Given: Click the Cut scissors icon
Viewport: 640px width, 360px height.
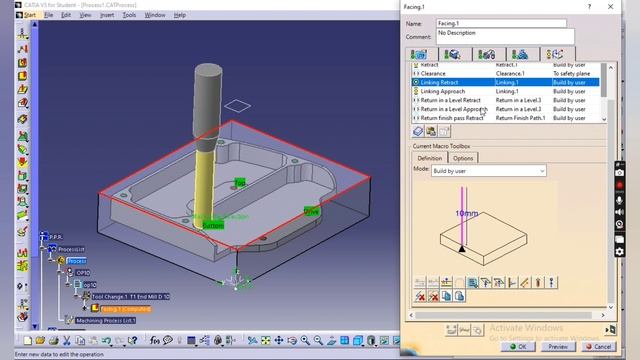Looking at the screenshot, I should [x=67, y=340].
